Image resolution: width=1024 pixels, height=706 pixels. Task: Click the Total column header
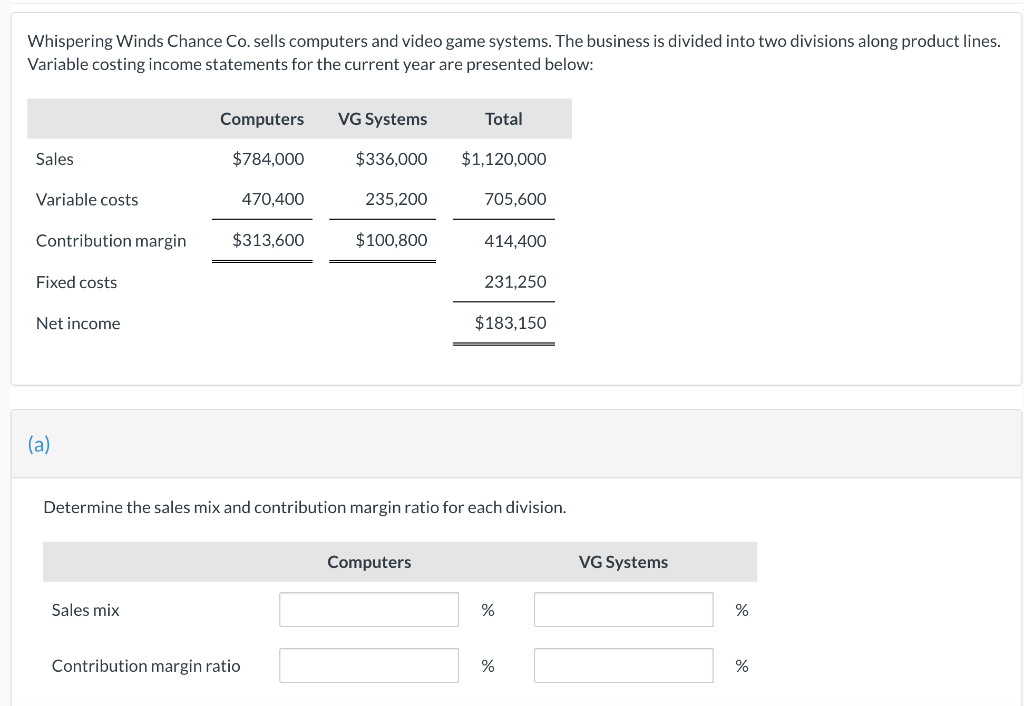click(x=504, y=119)
